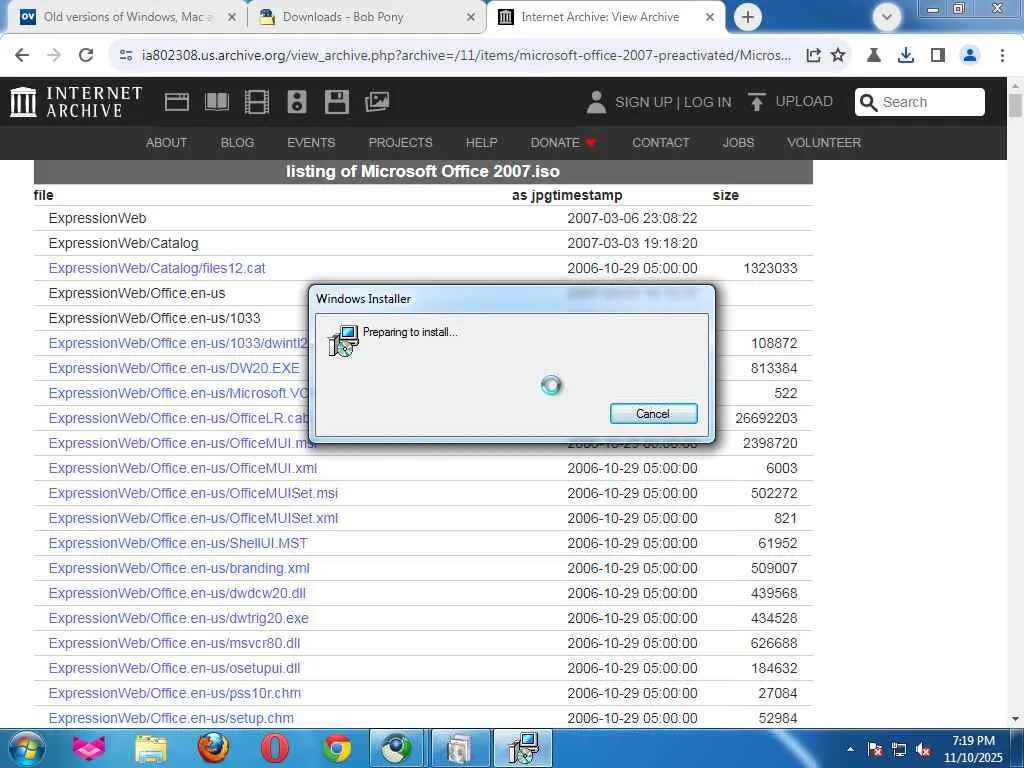Open the Video film icon
The height and width of the screenshot is (768, 1024).
257,102
